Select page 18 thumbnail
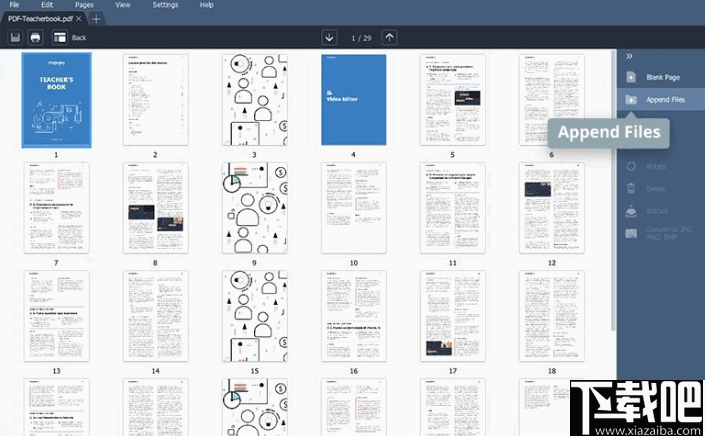The width and height of the screenshot is (705, 436). pyautogui.click(x=552, y=316)
